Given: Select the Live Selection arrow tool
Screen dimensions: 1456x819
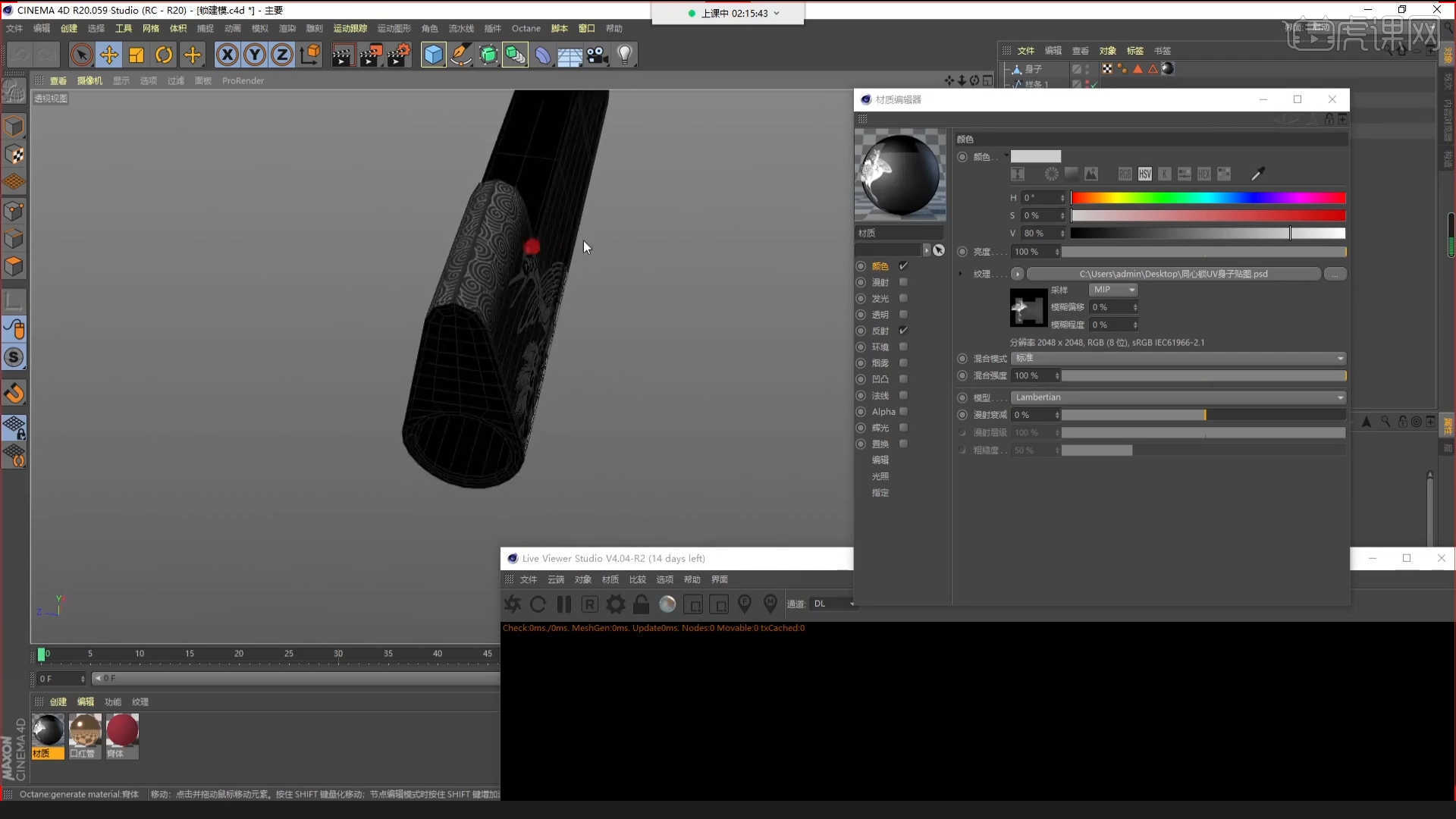Looking at the screenshot, I should [x=82, y=55].
